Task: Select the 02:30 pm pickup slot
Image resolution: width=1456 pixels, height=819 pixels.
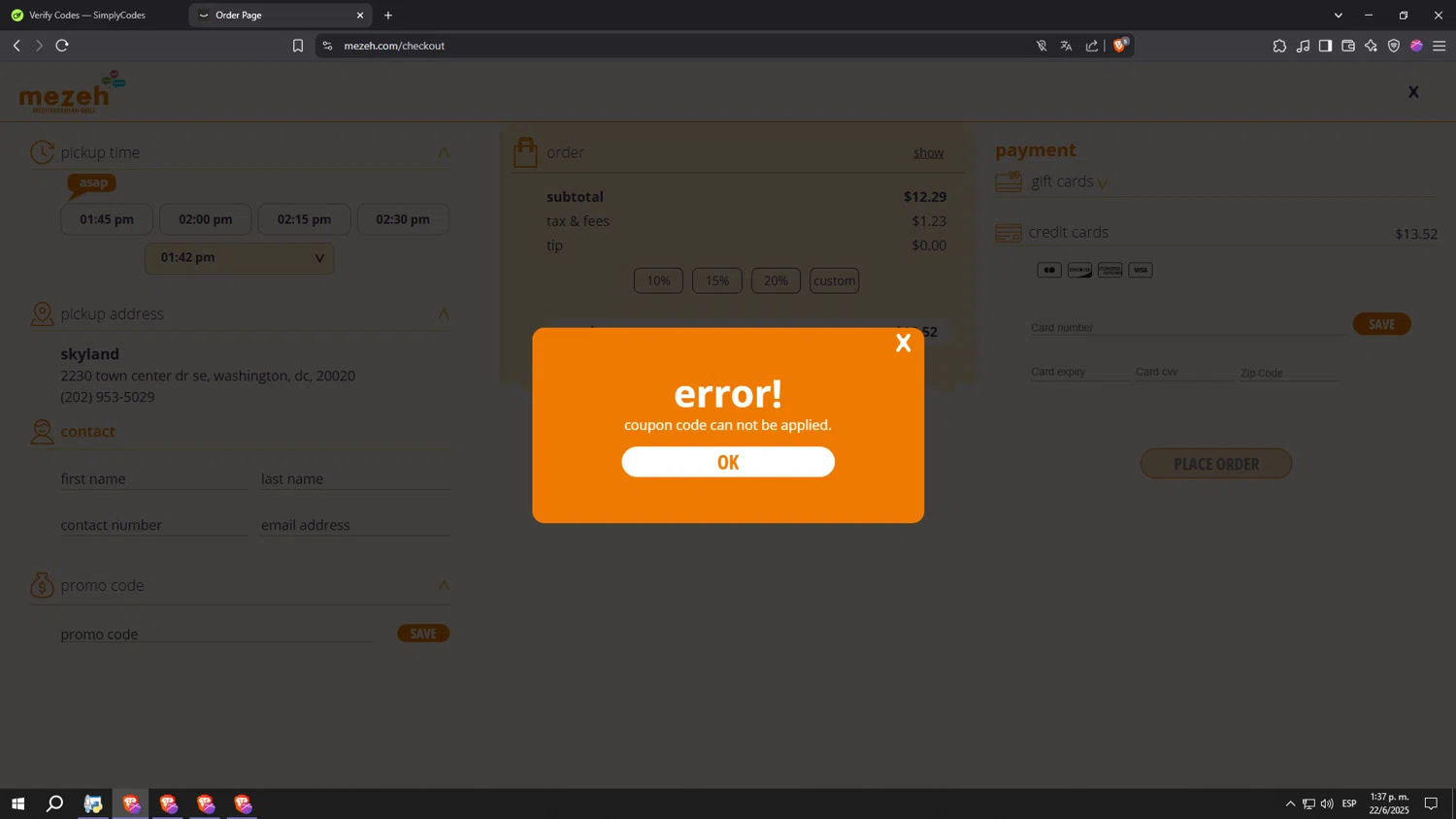Action: click(403, 219)
